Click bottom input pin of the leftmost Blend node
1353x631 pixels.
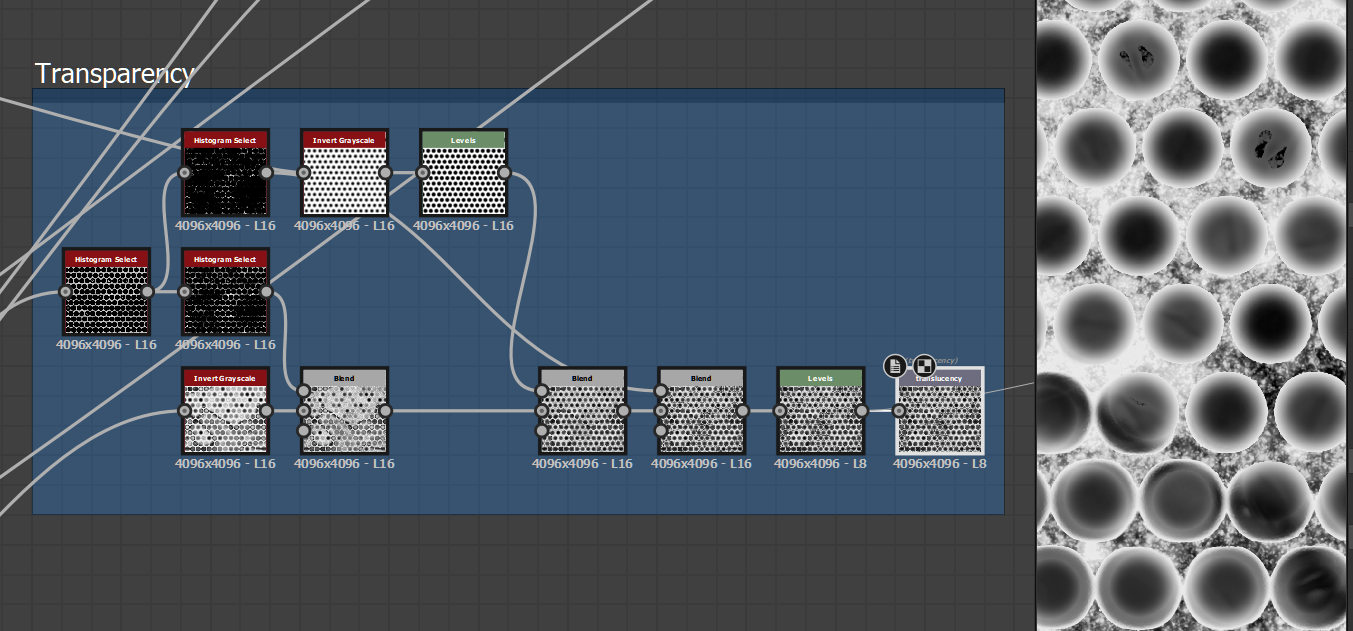[x=304, y=431]
